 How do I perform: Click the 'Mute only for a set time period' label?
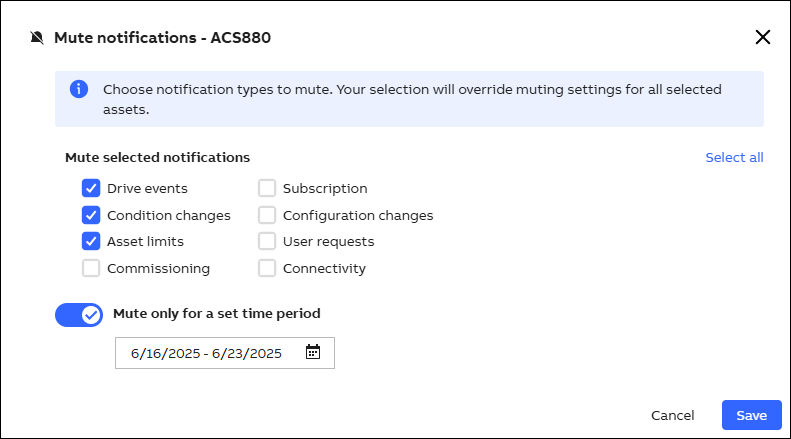[217, 314]
